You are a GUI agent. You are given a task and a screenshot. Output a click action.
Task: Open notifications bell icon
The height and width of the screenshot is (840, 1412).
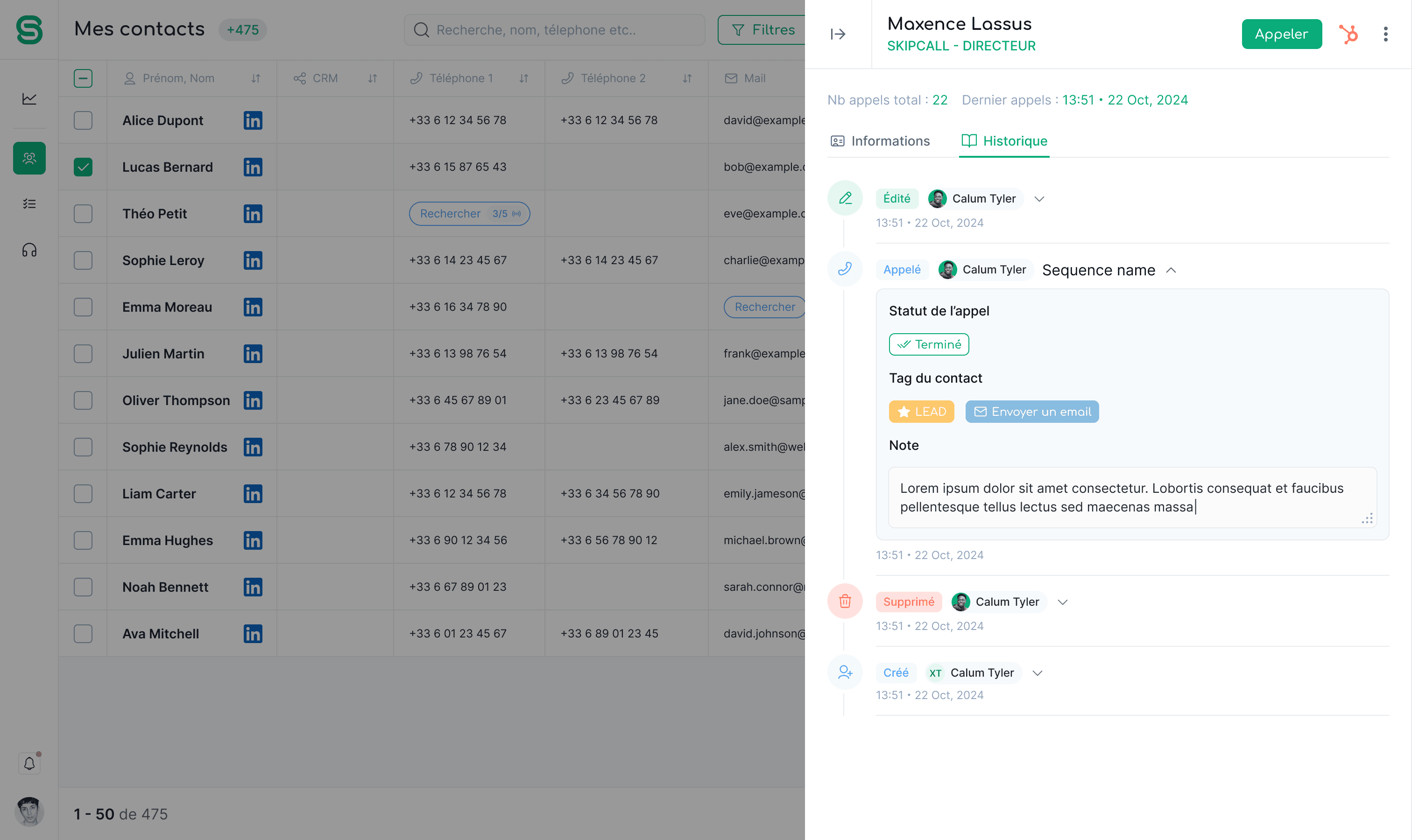click(29, 763)
